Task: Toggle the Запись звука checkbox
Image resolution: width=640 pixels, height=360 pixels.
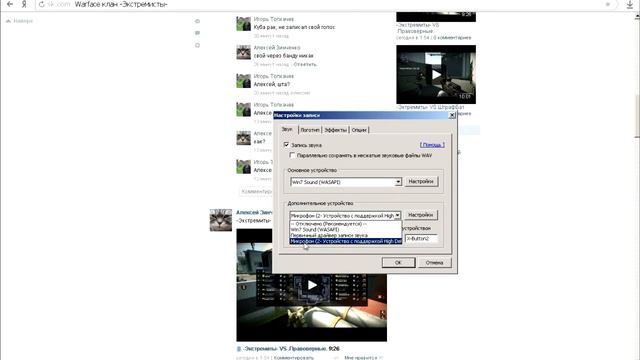Action: click(x=287, y=145)
